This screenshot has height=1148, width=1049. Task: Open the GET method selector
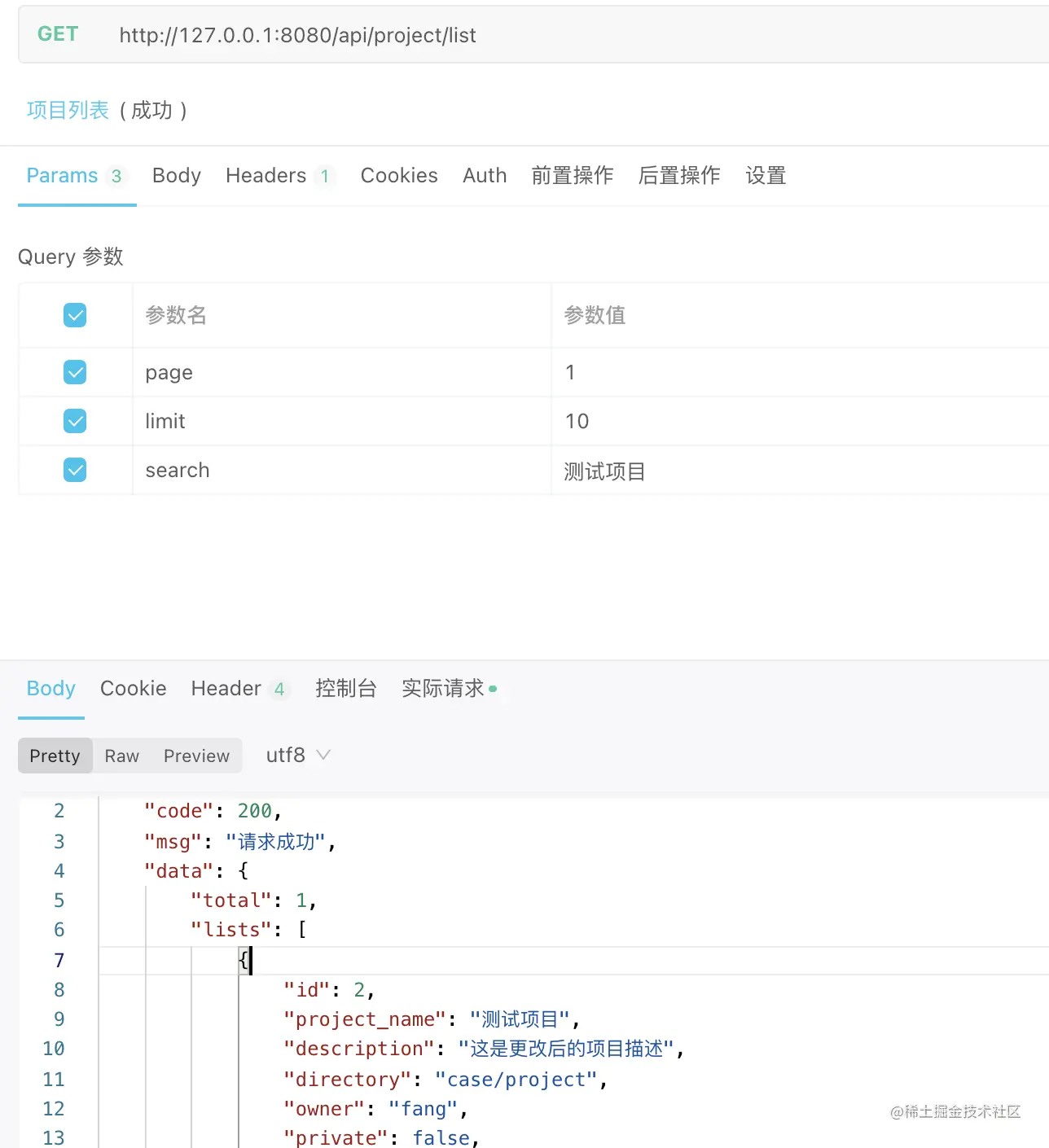58,34
